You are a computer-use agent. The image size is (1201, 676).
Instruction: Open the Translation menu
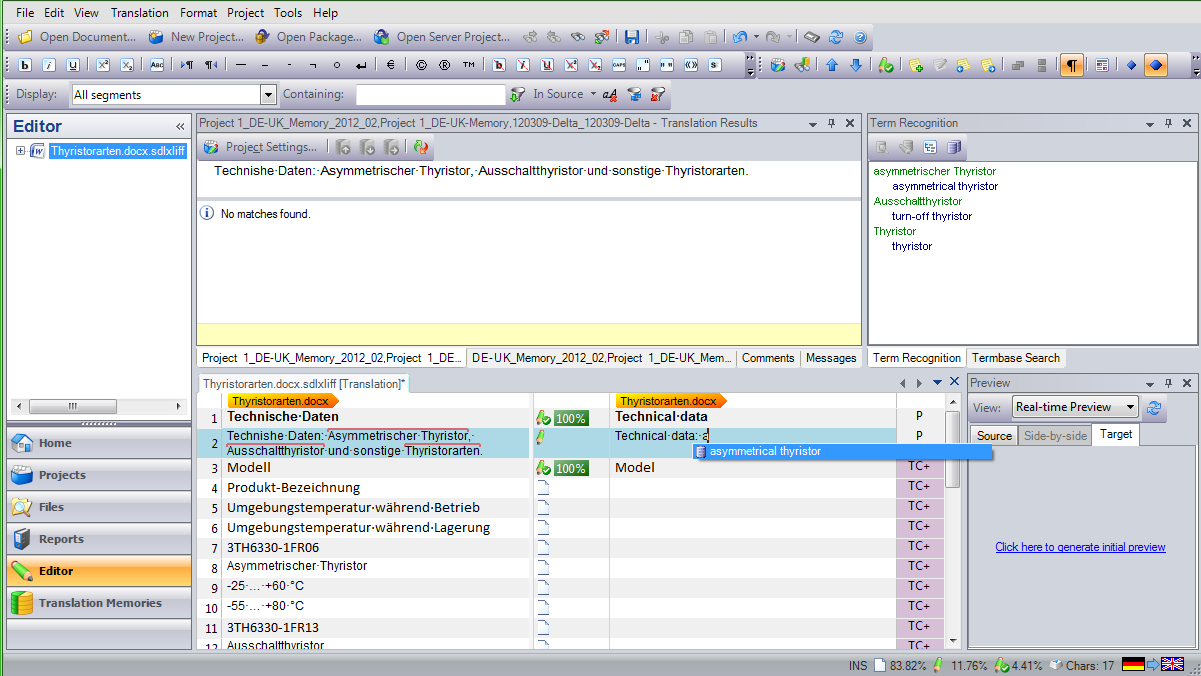(x=139, y=13)
